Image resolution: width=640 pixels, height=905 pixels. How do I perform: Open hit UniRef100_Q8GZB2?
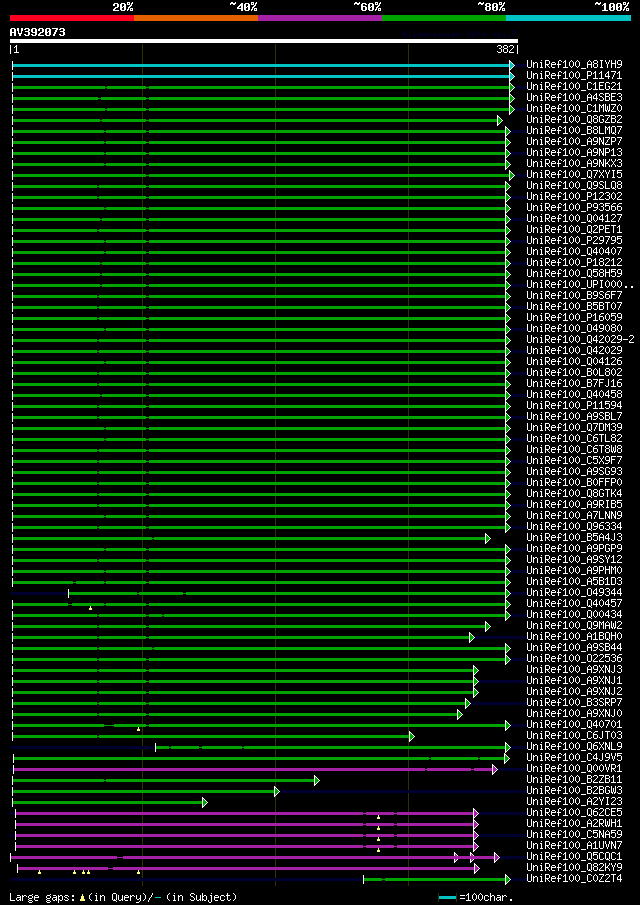pyautogui.click(x=574, y=119)
